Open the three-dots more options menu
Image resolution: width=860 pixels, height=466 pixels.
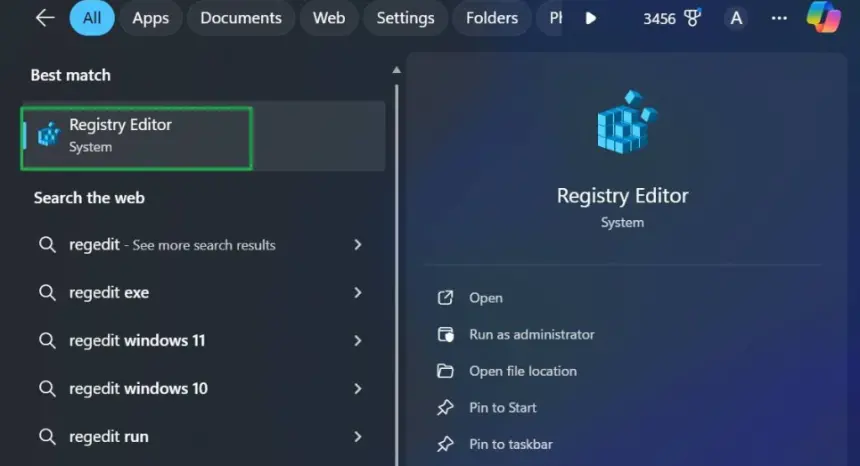tap(780, 18)
